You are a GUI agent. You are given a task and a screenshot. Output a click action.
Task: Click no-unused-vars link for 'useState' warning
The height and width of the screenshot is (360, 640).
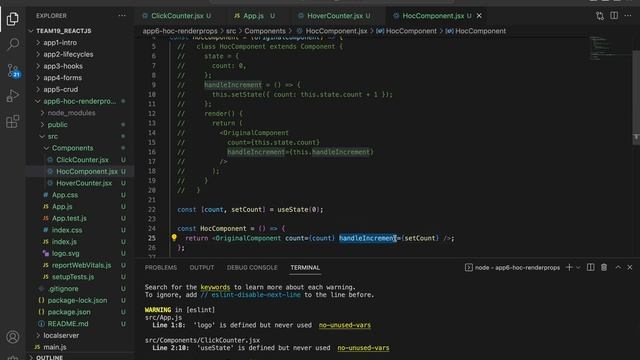point(363,348)
